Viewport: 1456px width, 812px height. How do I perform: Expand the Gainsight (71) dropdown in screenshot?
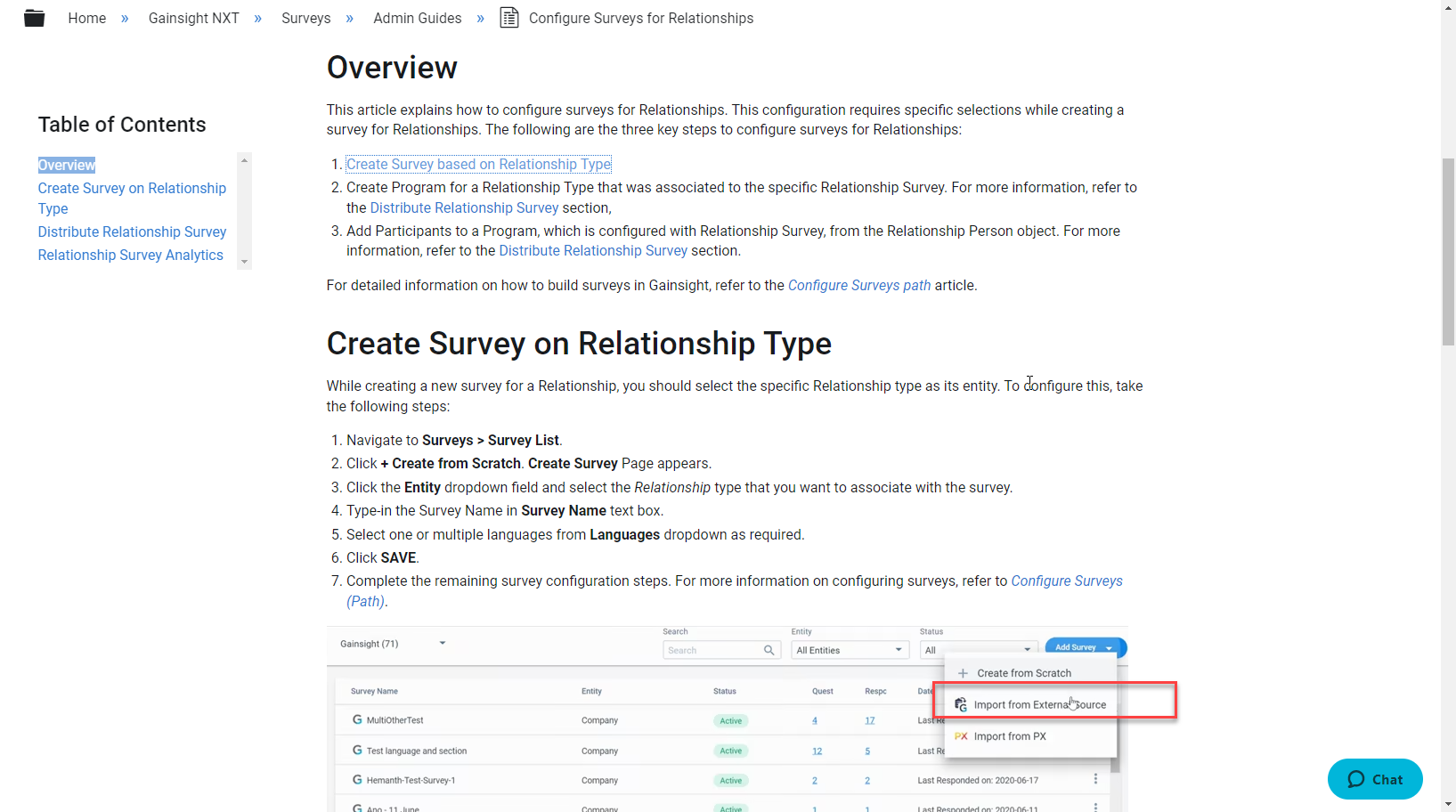click(393, 644)
